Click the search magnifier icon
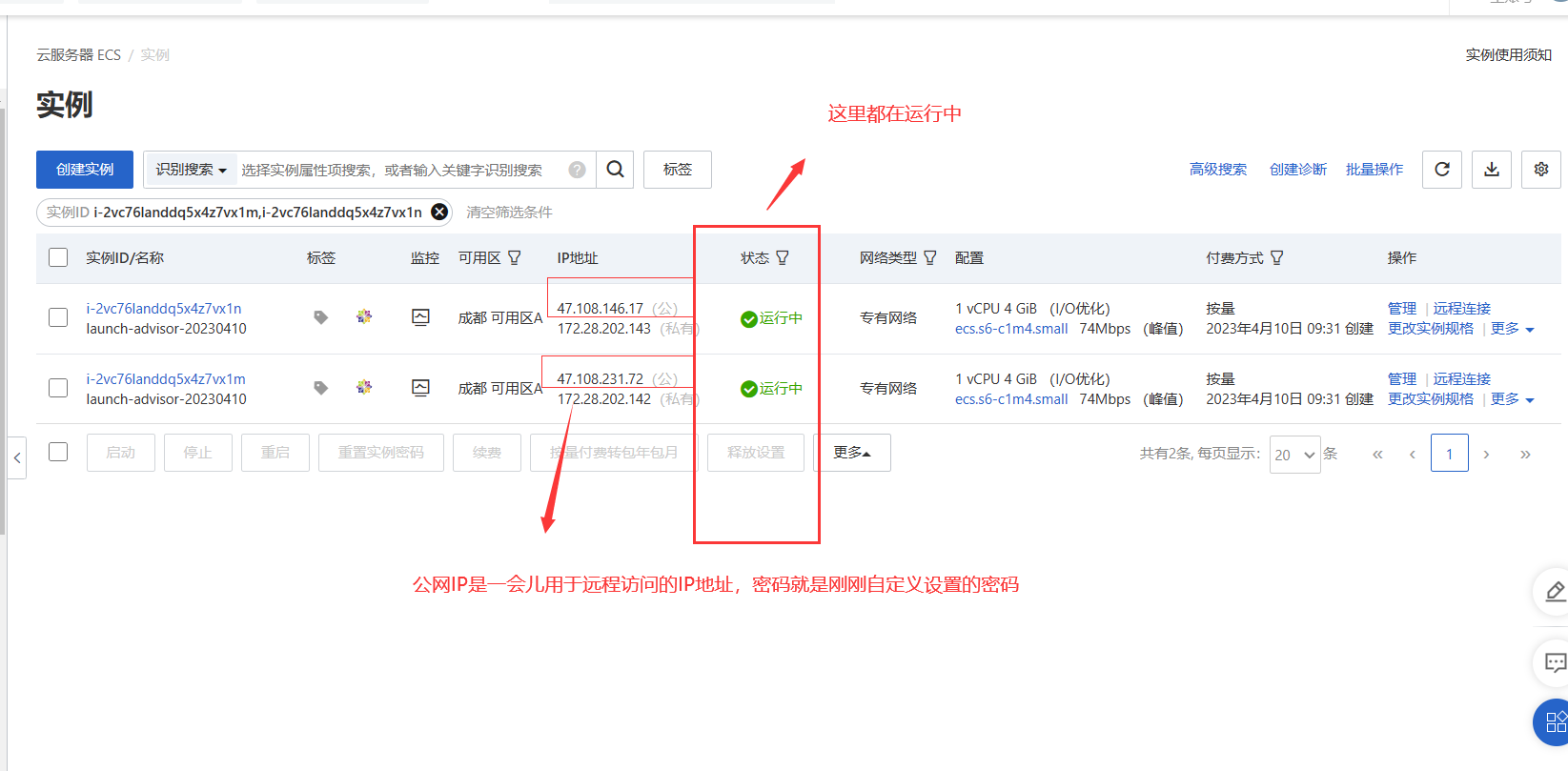Screen dimensions: 1568x771 pyautogui.click(x=615, y=170)
